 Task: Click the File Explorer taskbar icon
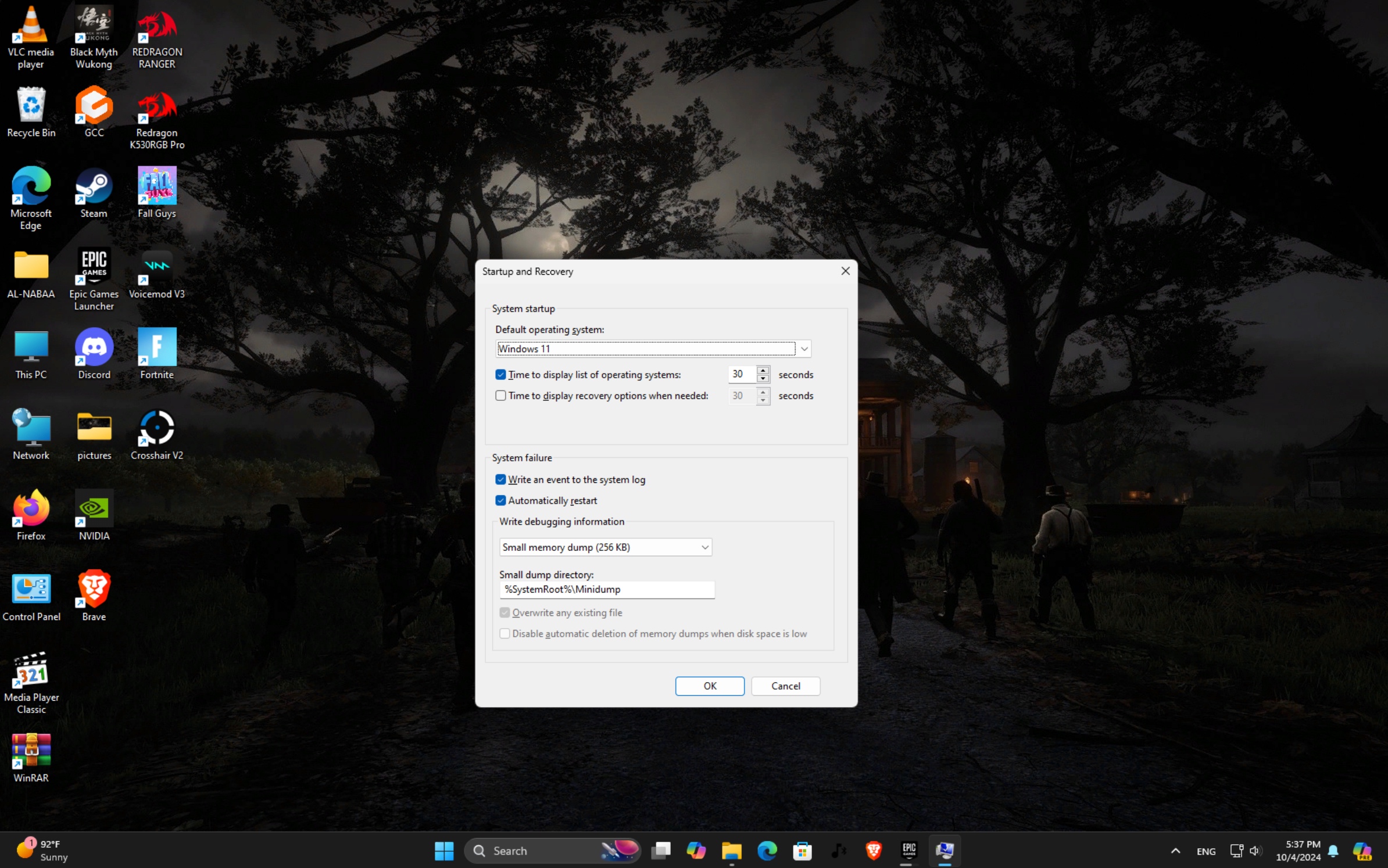731,851
